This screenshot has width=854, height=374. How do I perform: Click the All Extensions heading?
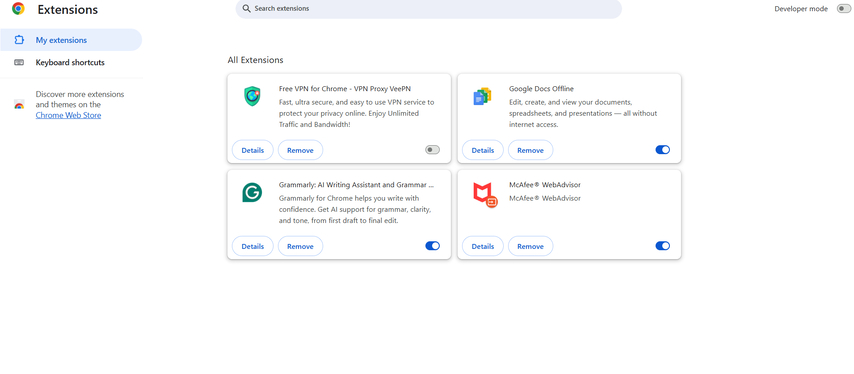[255, 60]
